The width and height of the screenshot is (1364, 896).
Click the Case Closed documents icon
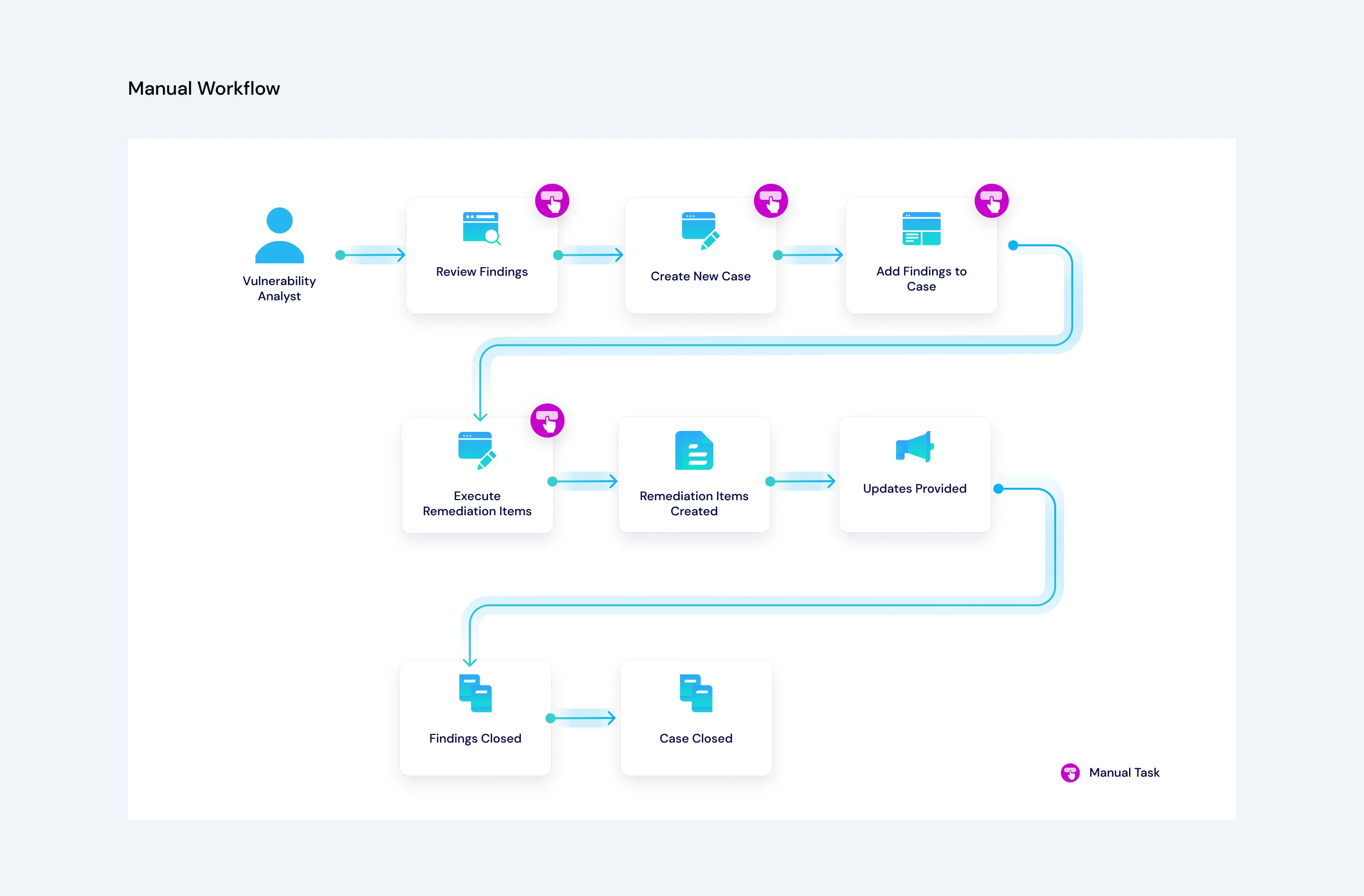pos(696,693)
